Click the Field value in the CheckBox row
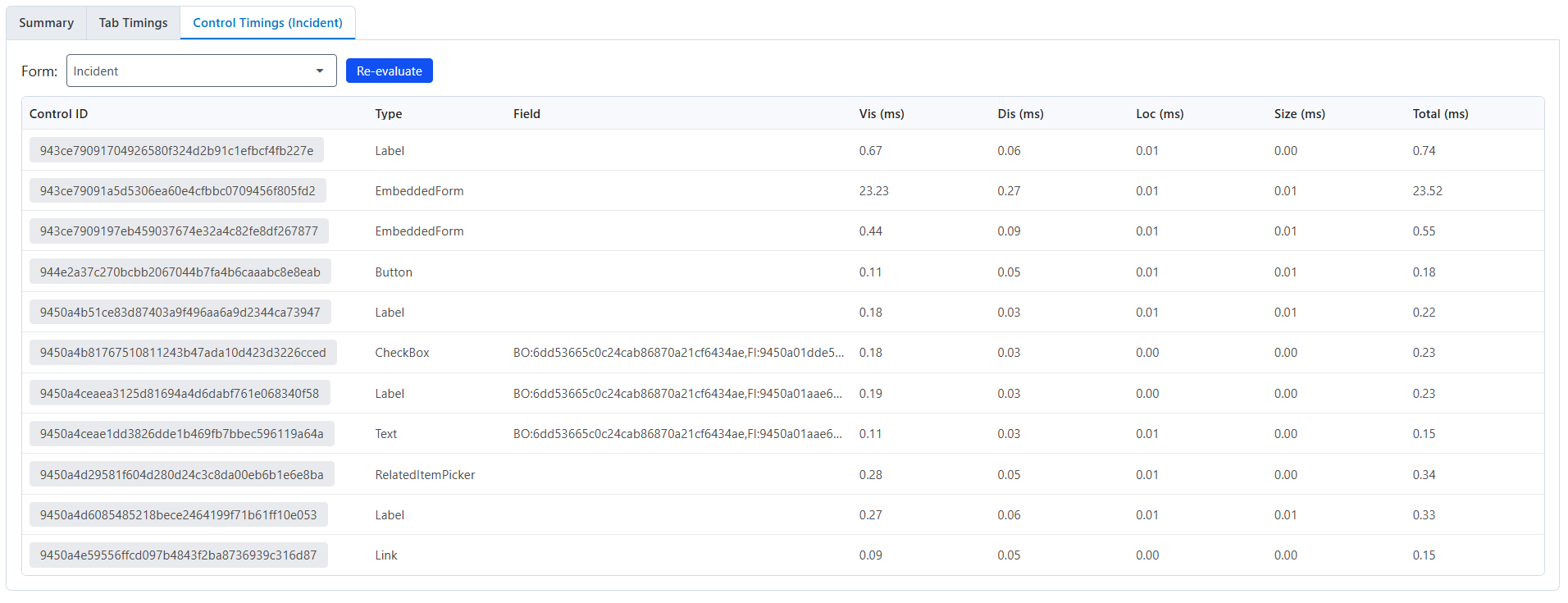Image resolution: width=1568 pixels, height=603 pixels. pos(678,353)
